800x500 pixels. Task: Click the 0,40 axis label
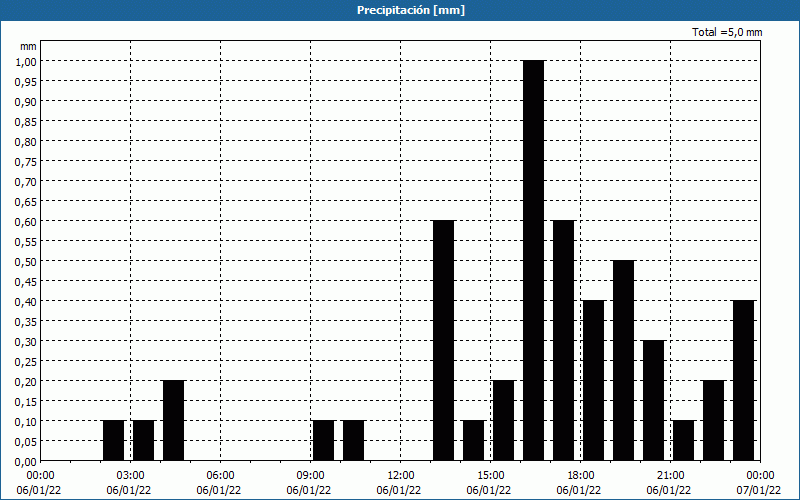[x=26, y=302]
